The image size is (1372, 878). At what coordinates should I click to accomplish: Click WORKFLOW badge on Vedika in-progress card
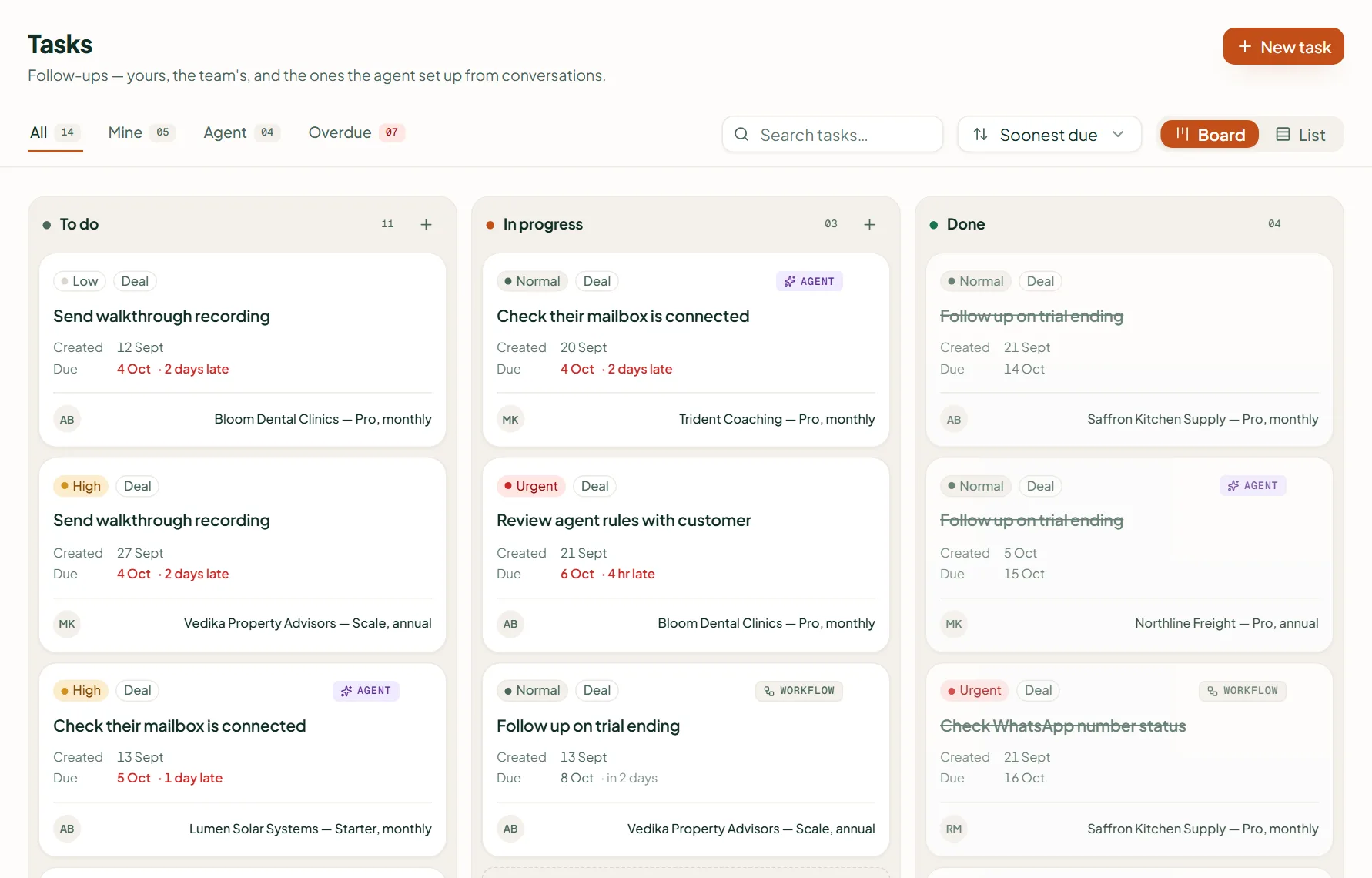pos(799,691)
